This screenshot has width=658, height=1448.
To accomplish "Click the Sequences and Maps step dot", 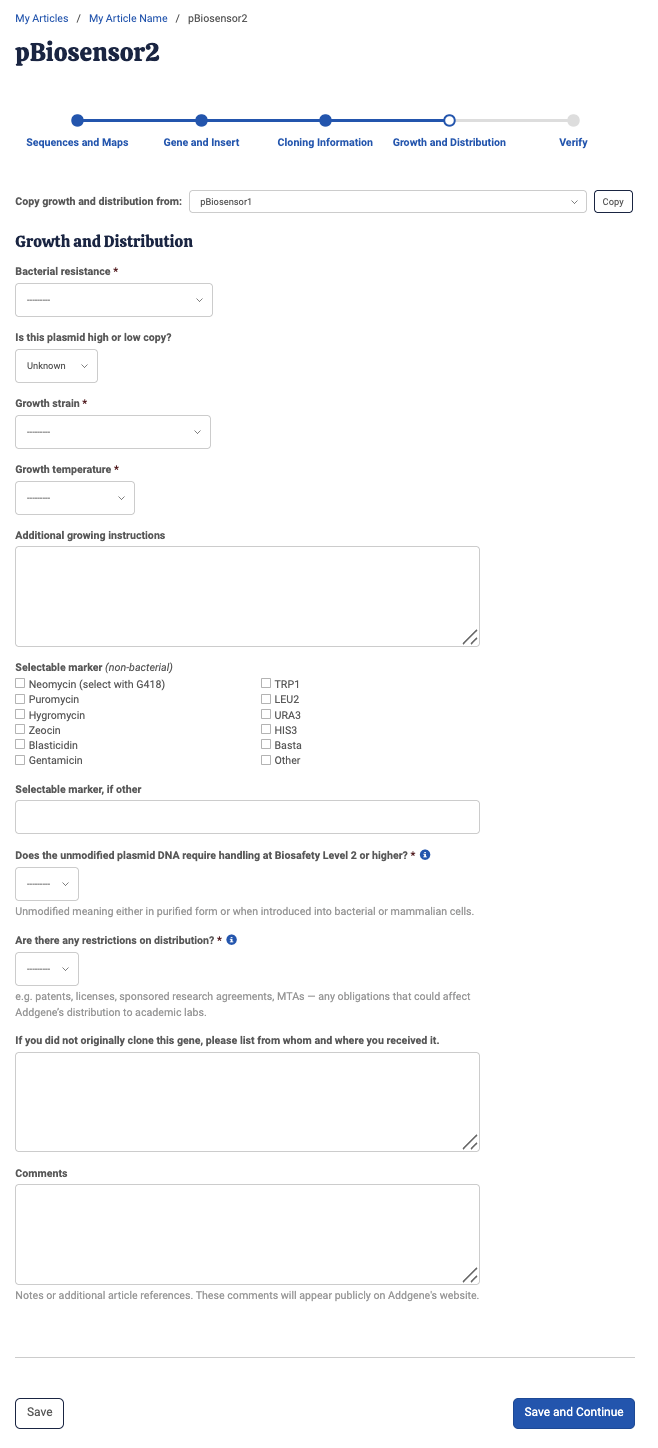I will [77, 120].
